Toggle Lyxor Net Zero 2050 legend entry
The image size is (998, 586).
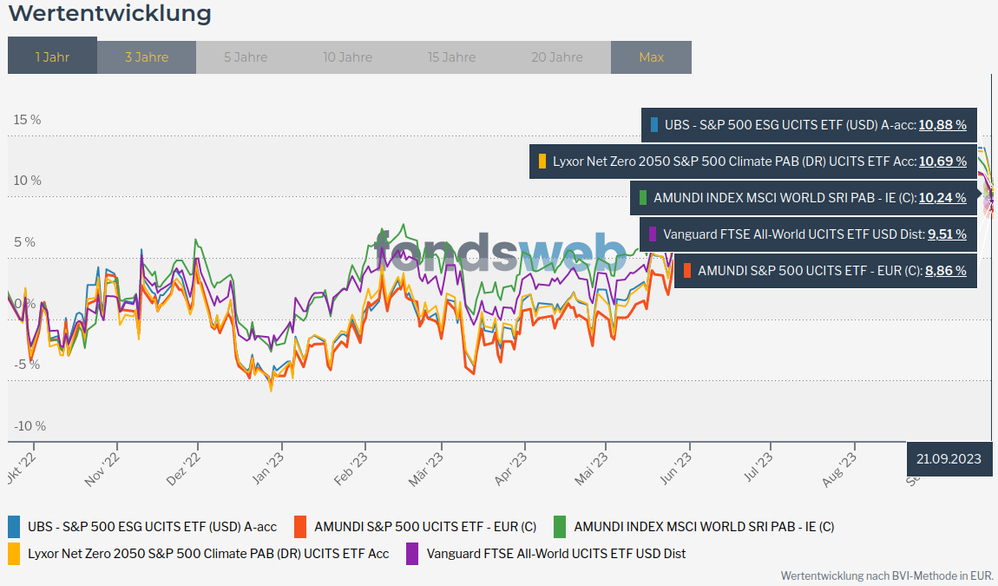208,553
